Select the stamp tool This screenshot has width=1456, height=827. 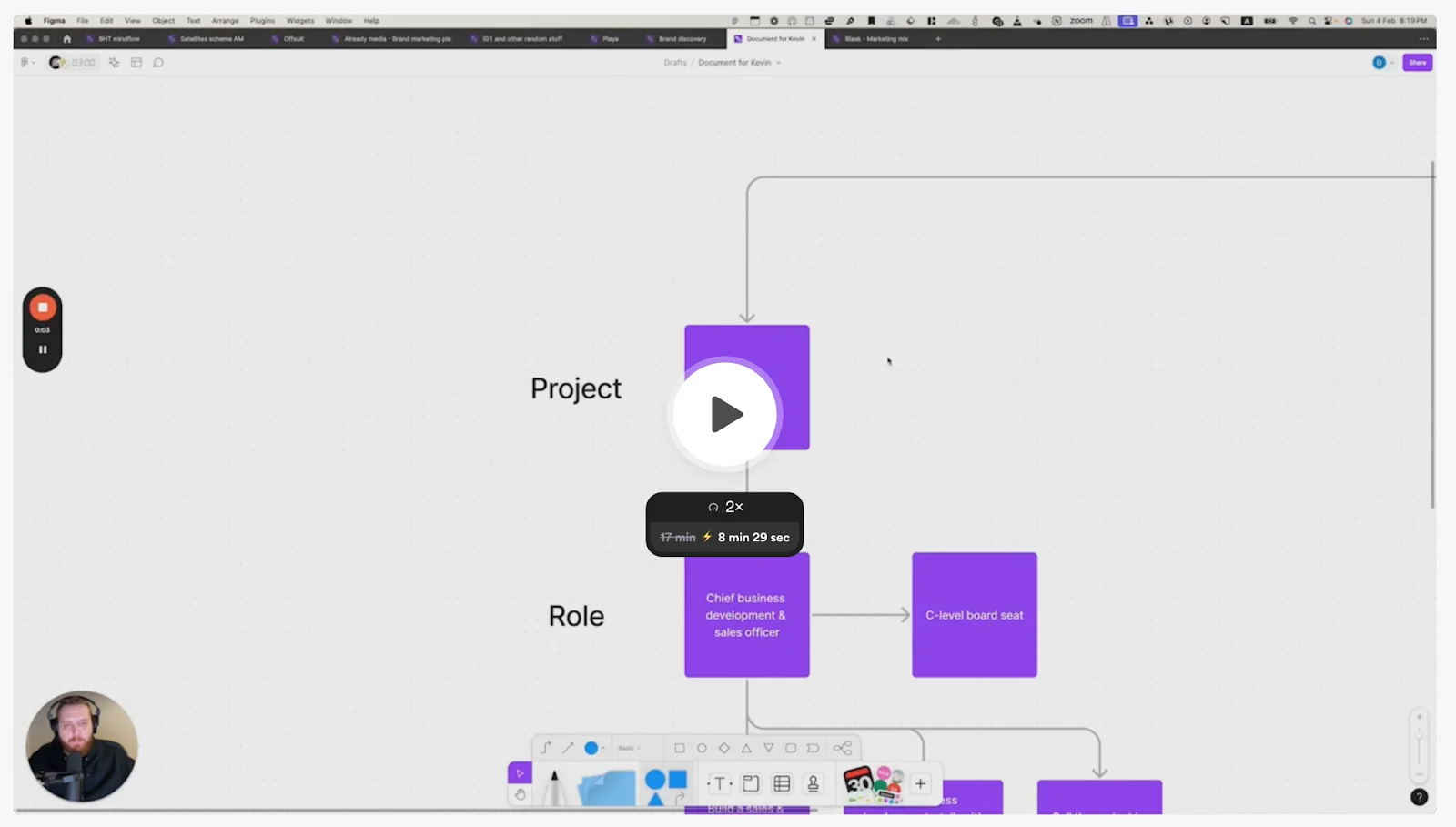(813, 783)
